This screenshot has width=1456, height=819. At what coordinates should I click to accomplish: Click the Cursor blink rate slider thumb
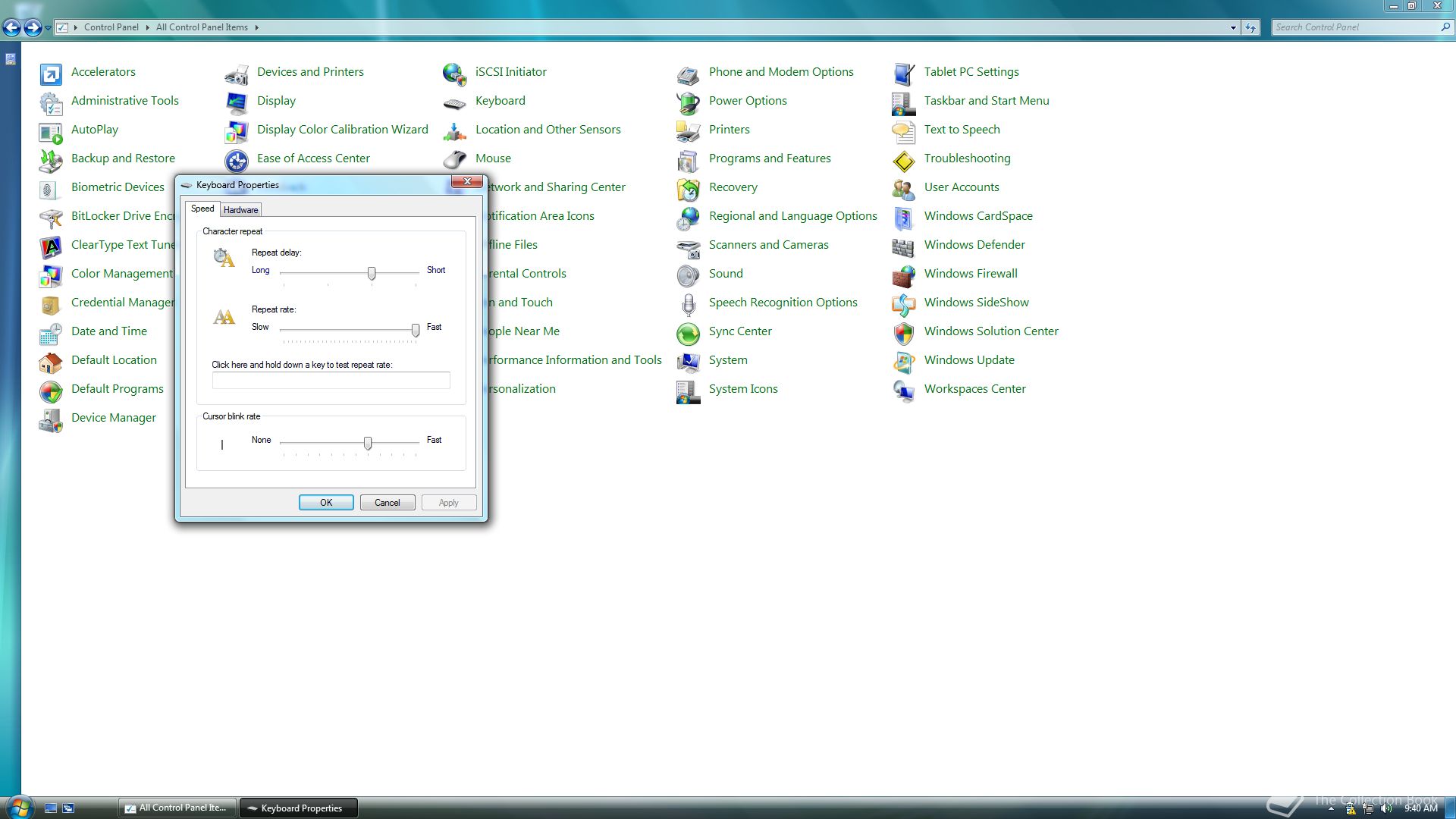click(x=368, y=443)
